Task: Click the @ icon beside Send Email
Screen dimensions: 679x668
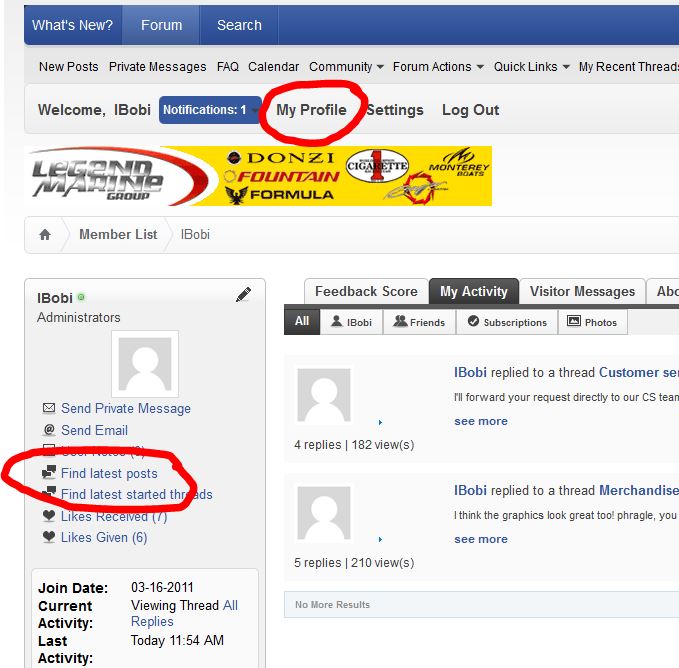Action: click(x=49, y=429)
